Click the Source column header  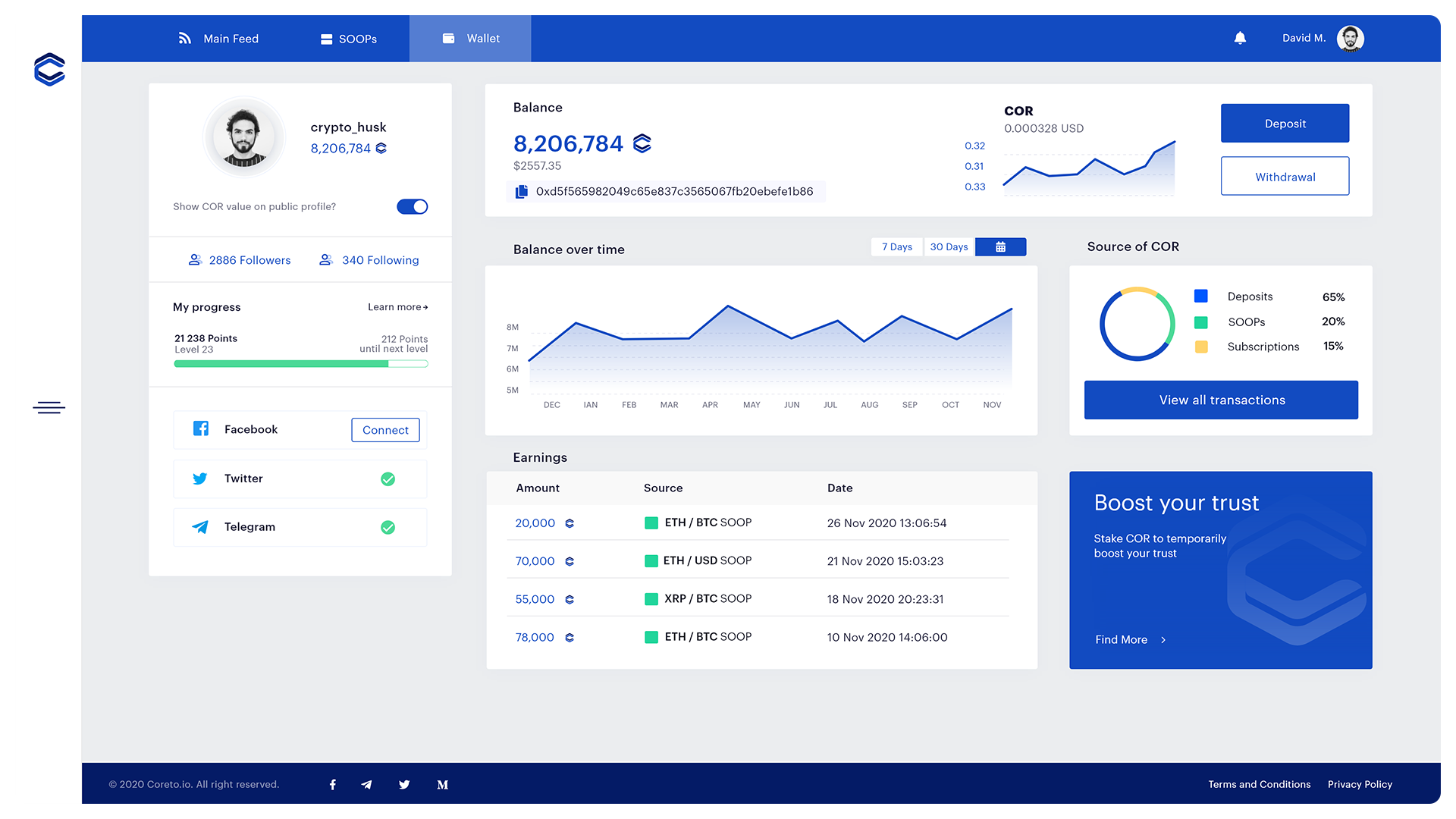pos(663,488)
